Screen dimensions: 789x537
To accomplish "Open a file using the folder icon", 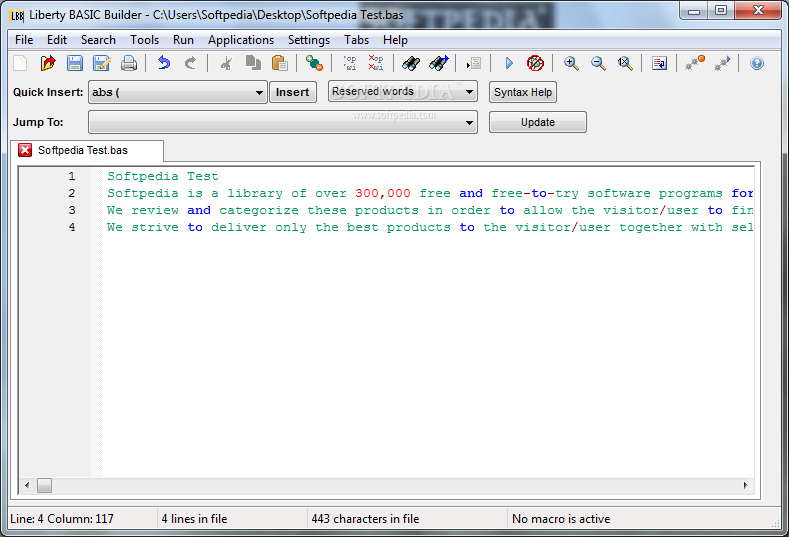I will 48,63.
